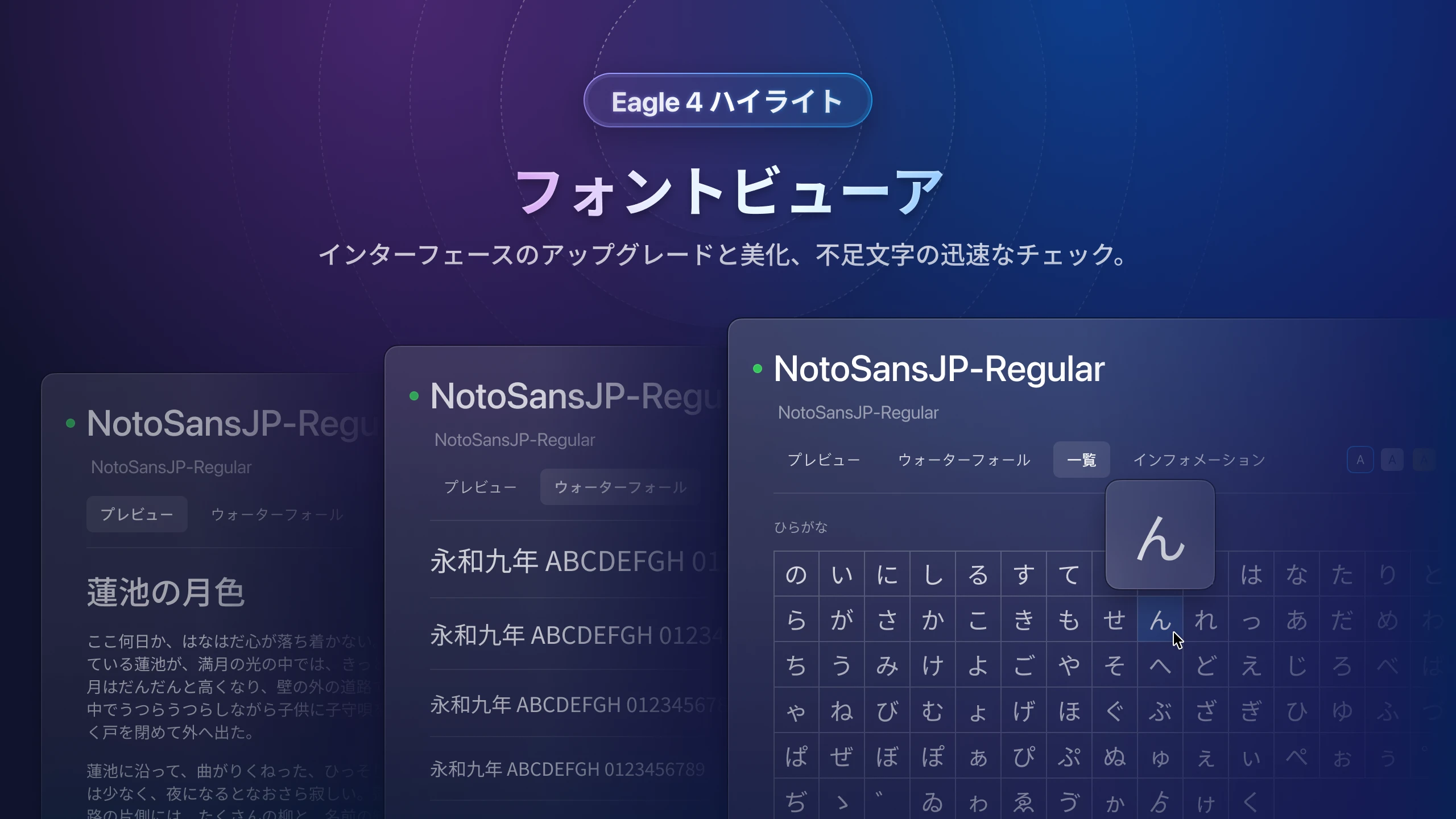Select プレビュー tab in the middle window

pos(480,487)
